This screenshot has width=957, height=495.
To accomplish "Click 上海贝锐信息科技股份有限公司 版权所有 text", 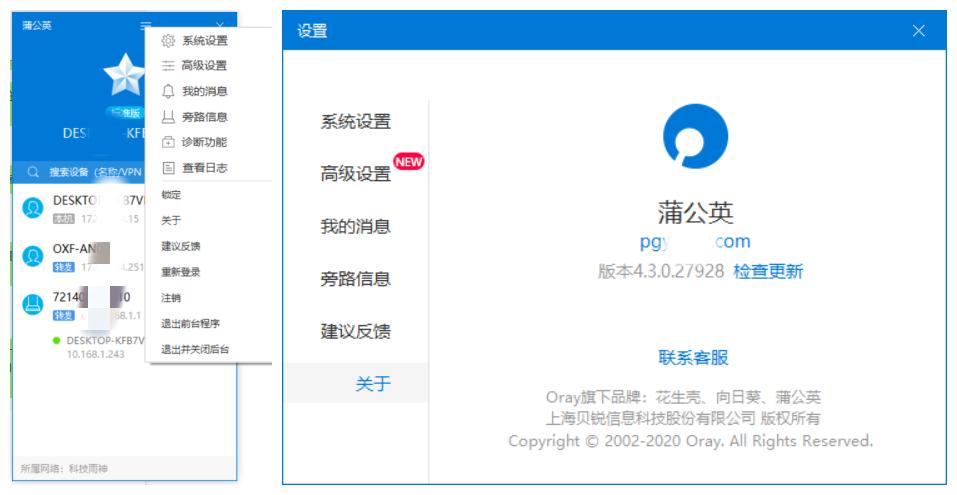I will (x=682, y=419).
